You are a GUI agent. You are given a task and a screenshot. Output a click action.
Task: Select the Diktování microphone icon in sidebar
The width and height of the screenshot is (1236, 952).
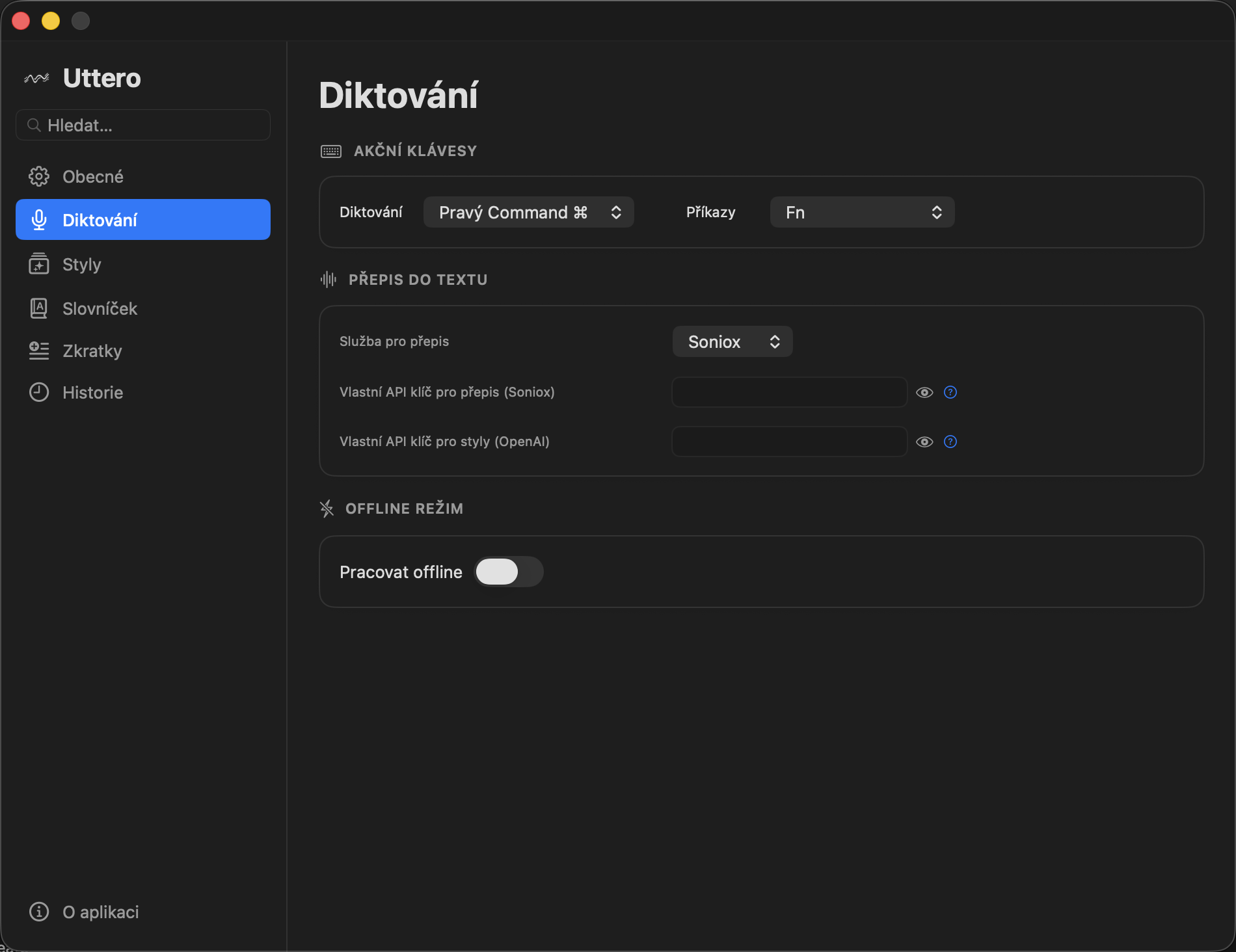(x=39, y=219)
